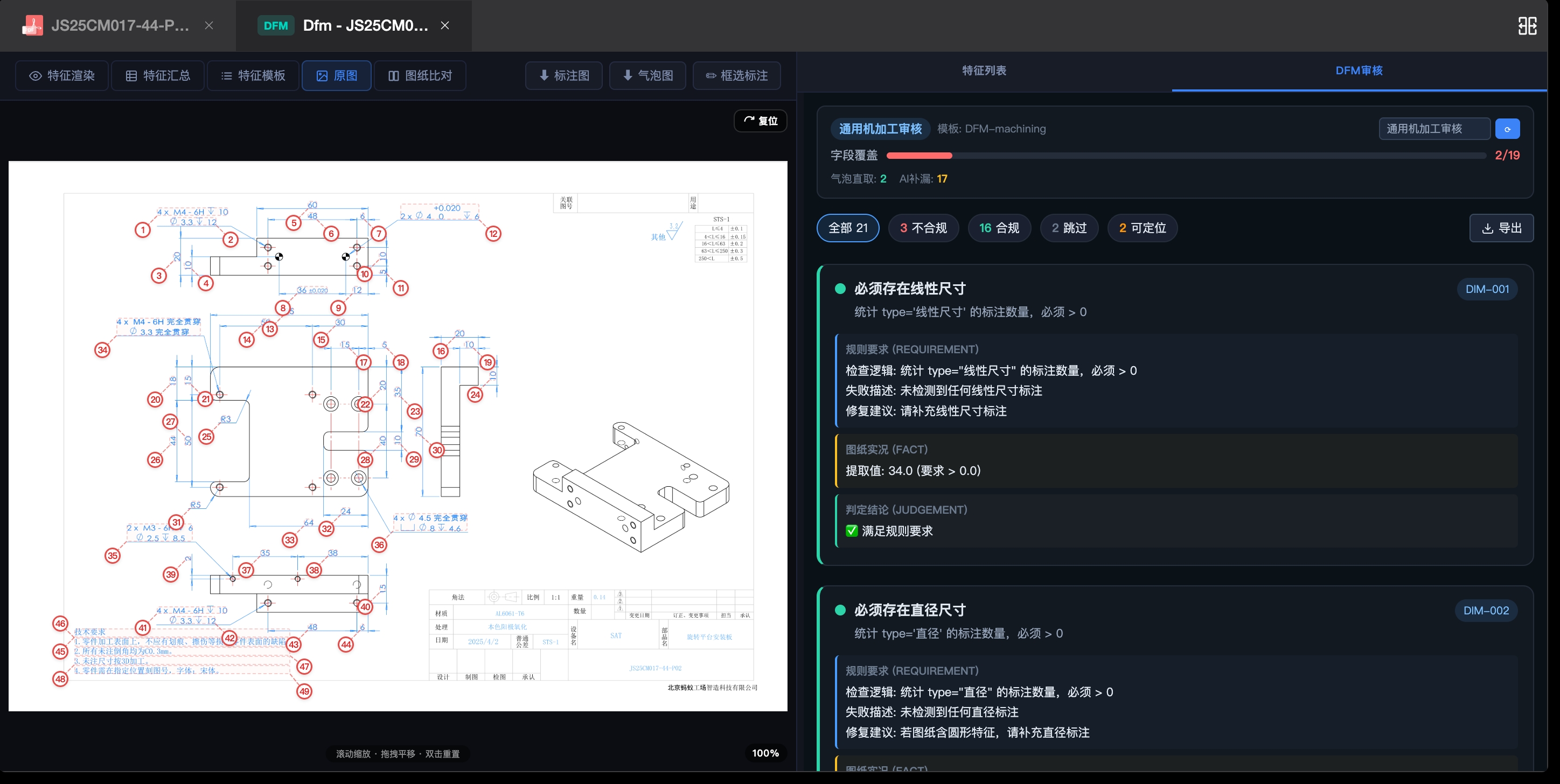1560x784 pixels.
Task: Click balloon marker 12 on drawing
Action: pyautogui.click(x=493, y=234)
